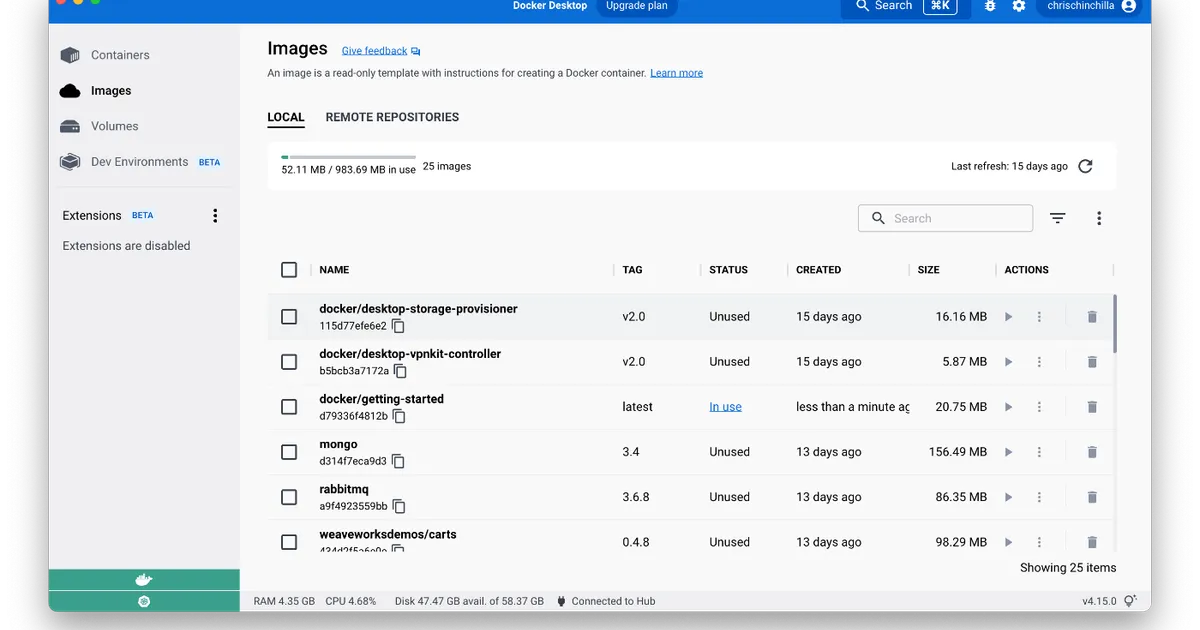The image size is (1200, 630).
Task: Focus the images Search field
Action: [x=945, y=218]
